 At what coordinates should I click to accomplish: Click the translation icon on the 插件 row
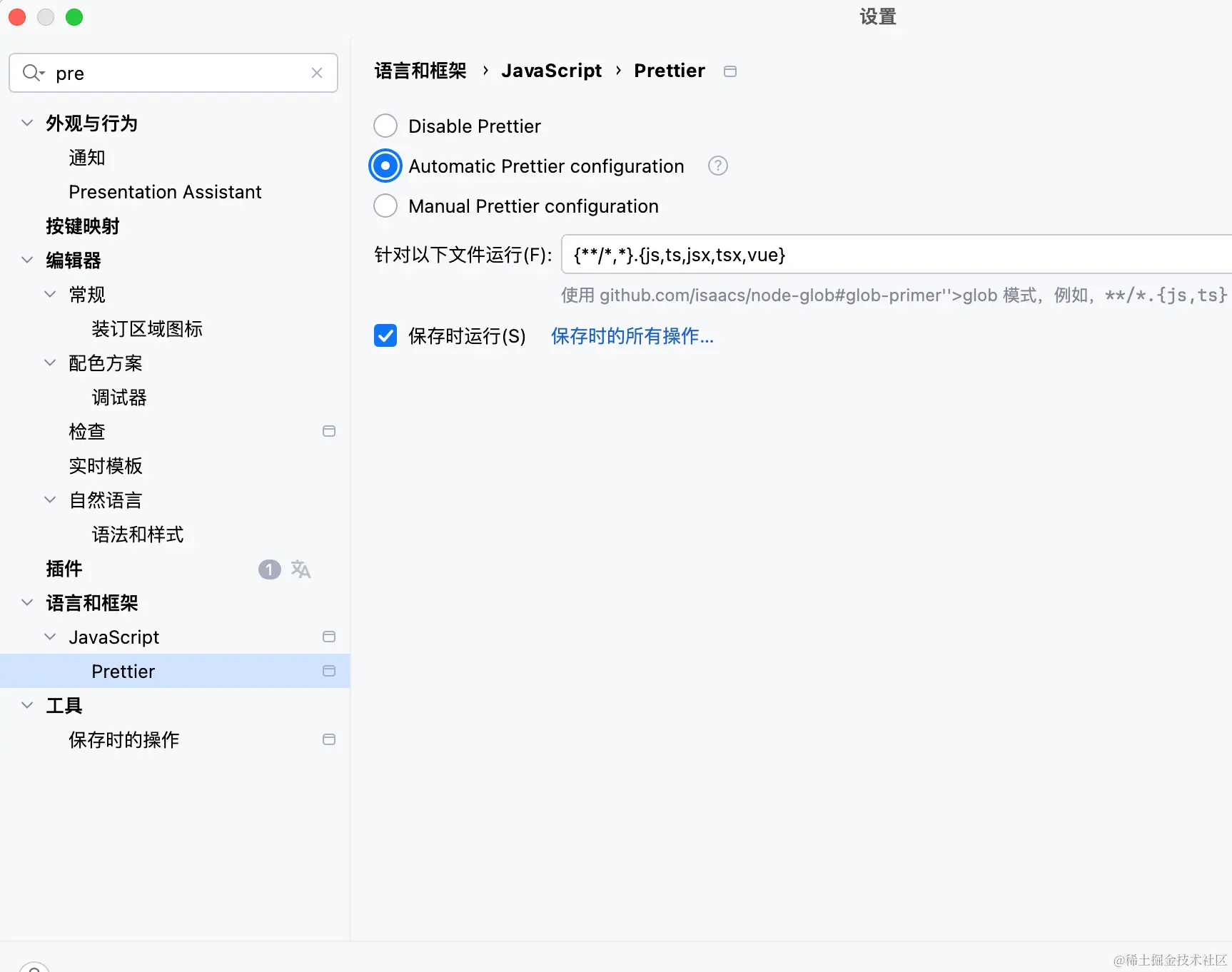point(301,569)
